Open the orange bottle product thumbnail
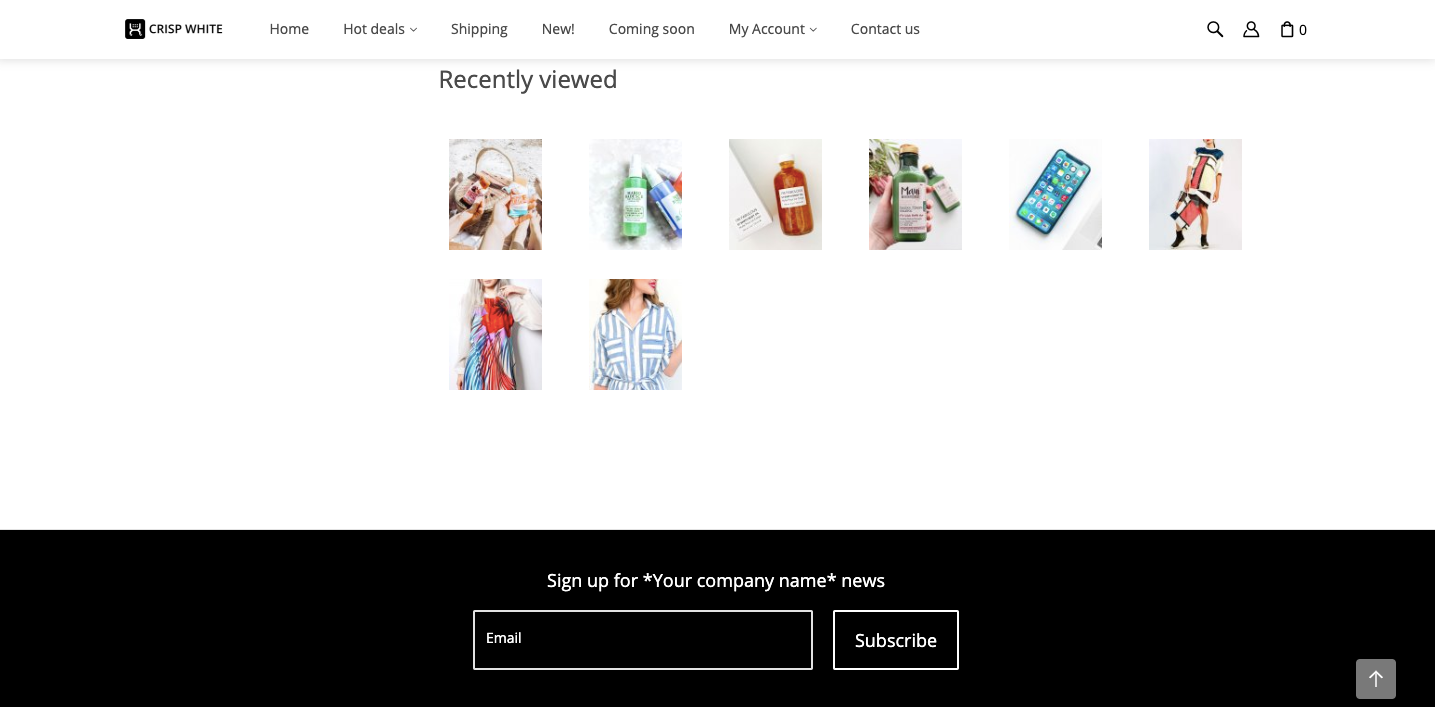The image size is (1435, 707). [x=775, y=194]
